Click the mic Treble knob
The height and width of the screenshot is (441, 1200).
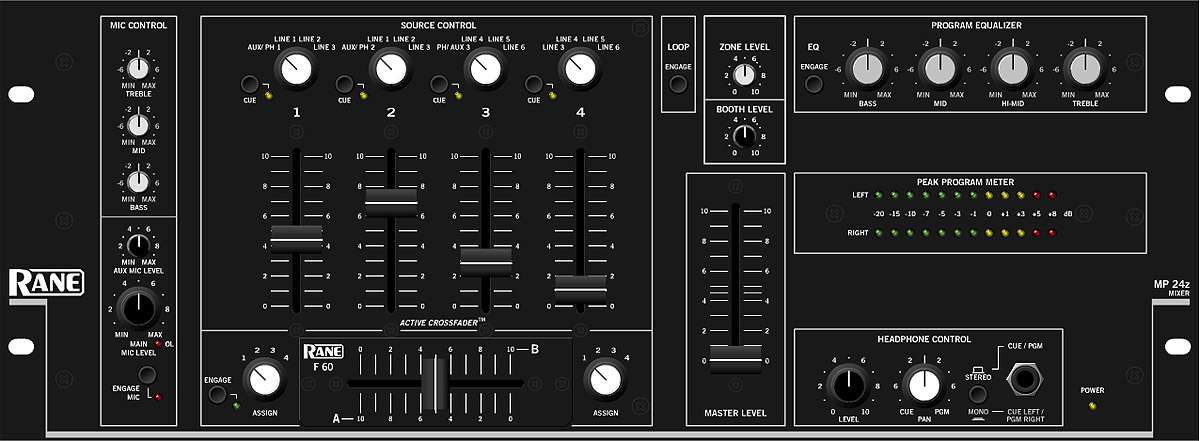tap(139, 68)
